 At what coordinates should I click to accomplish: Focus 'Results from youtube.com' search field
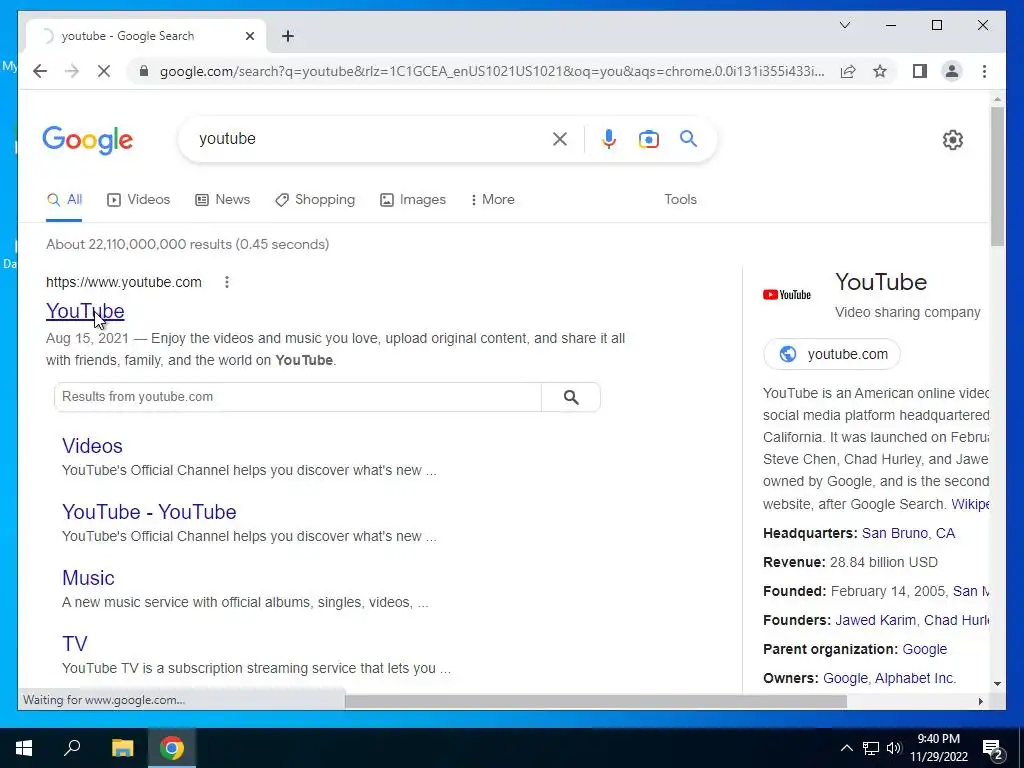[298, 397]
